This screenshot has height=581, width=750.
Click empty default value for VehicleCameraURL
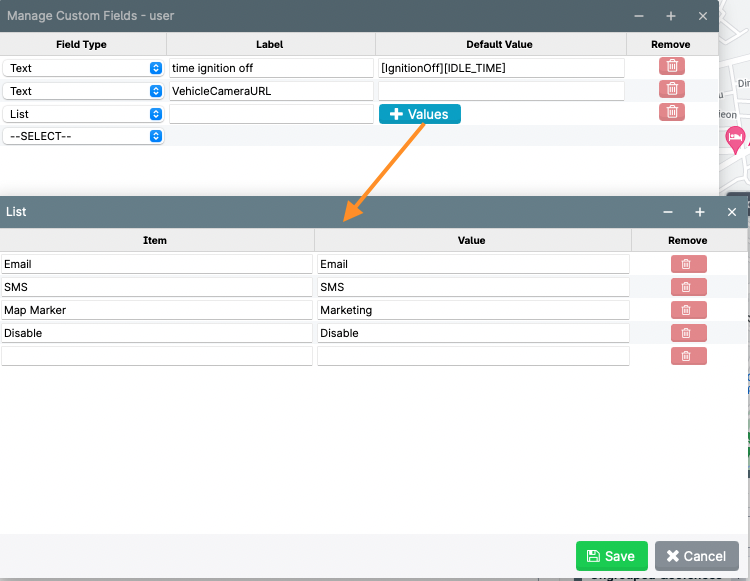tap(501, 91)
